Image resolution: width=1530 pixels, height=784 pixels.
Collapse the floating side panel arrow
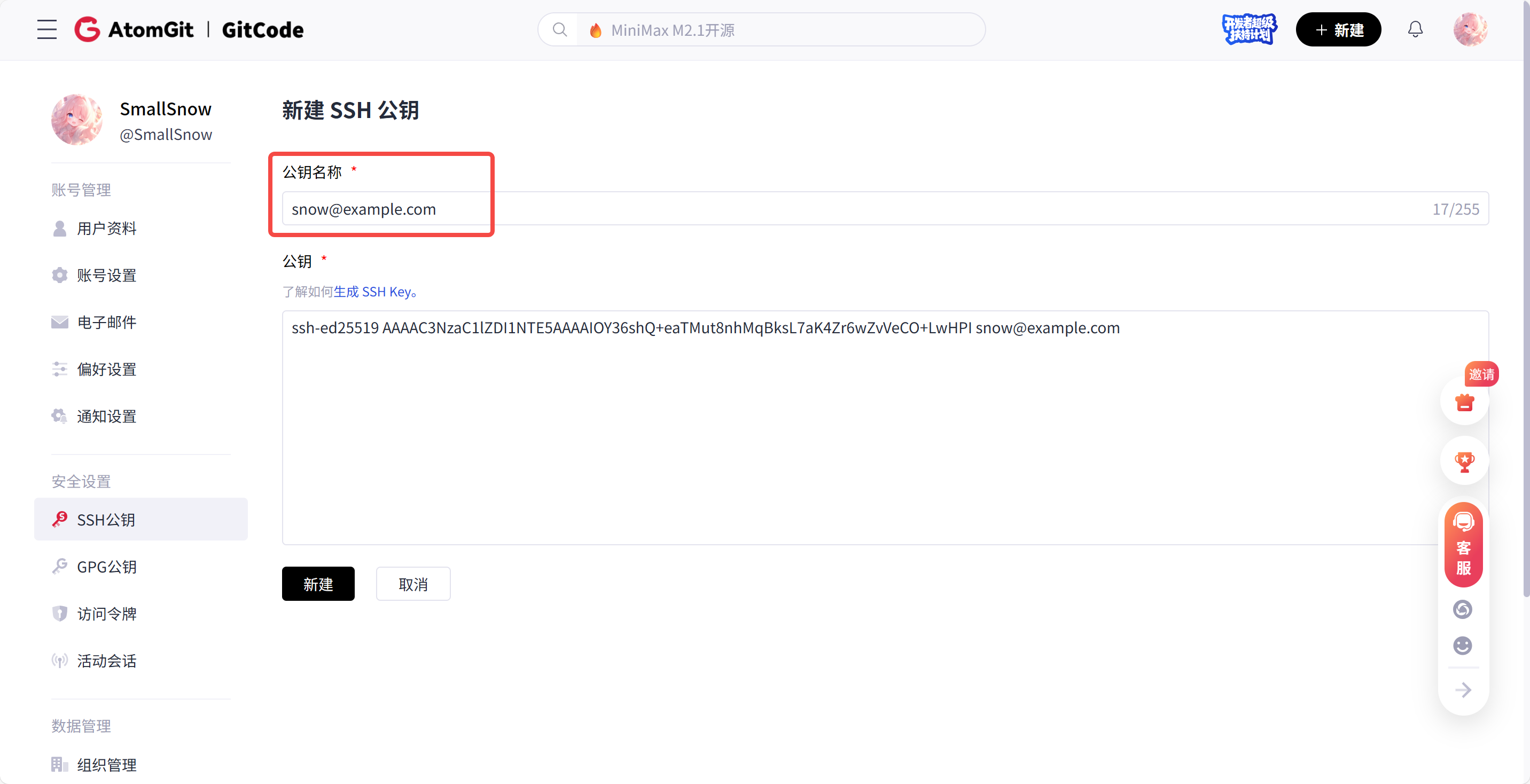point(1463,690)
